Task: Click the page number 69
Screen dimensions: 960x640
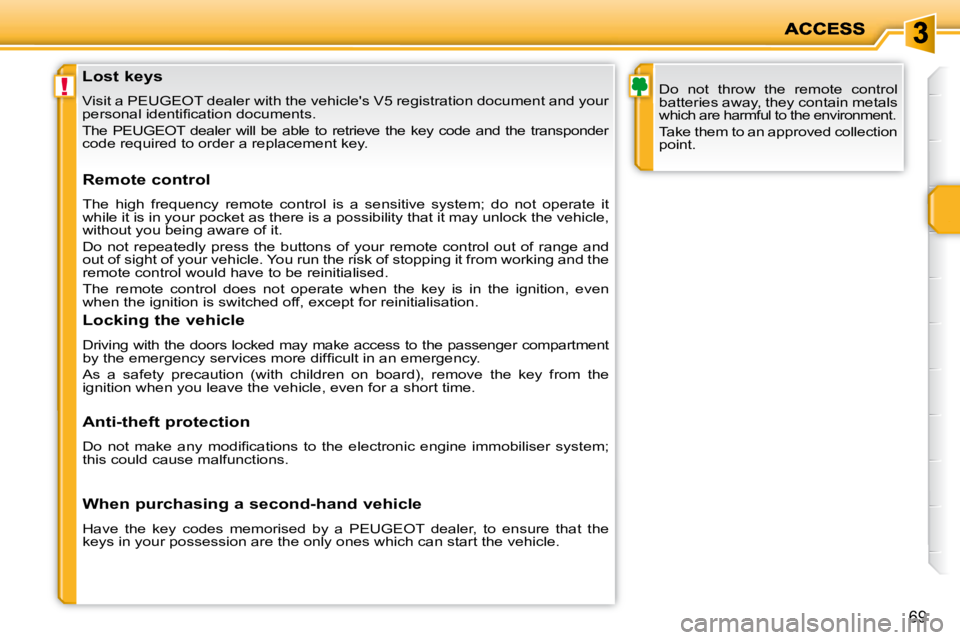Action: click(x=917, y=616)
